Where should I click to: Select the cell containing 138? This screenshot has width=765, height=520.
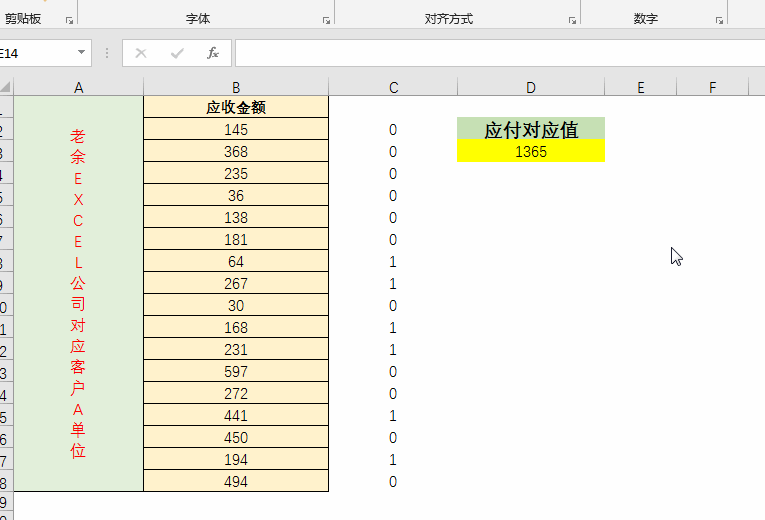coord(236,217)
